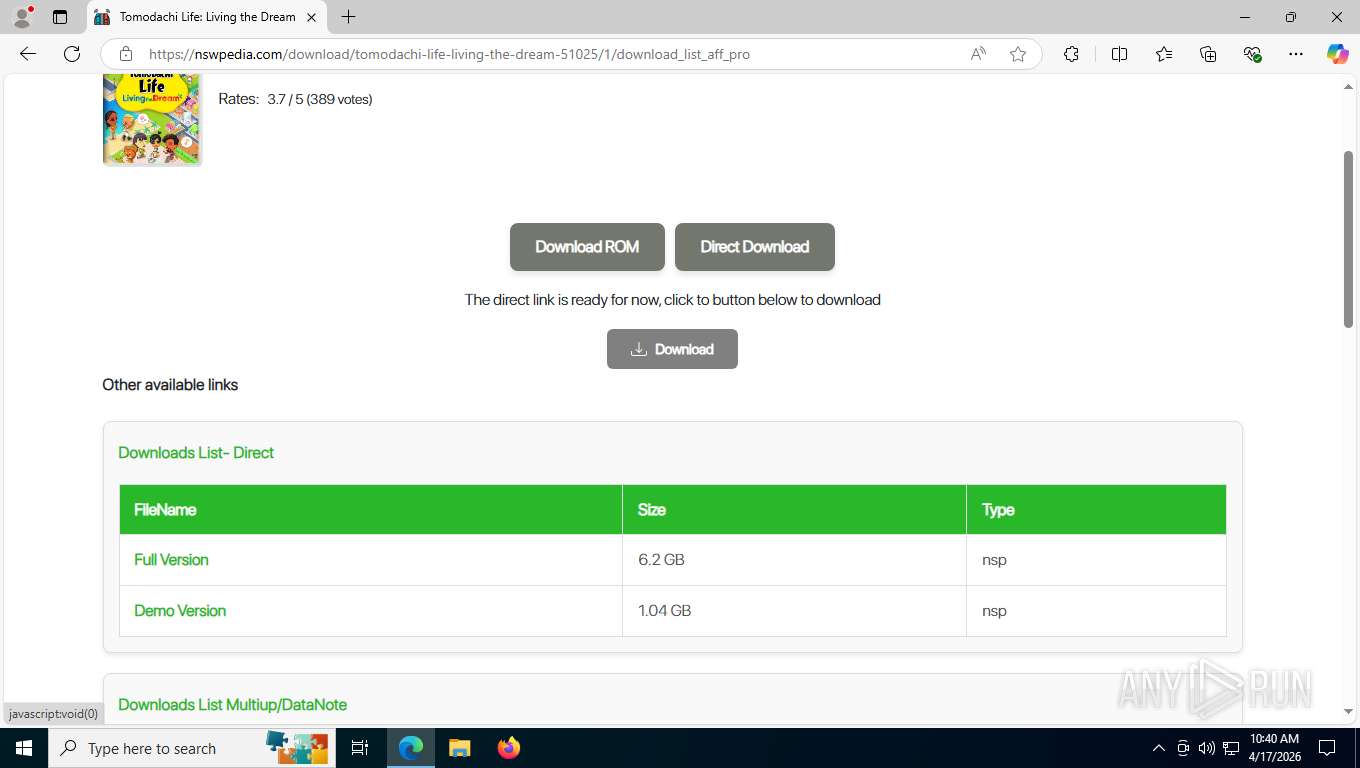Click the Download ROM button
Screen dimensions: 1360x768
point(587,247)
